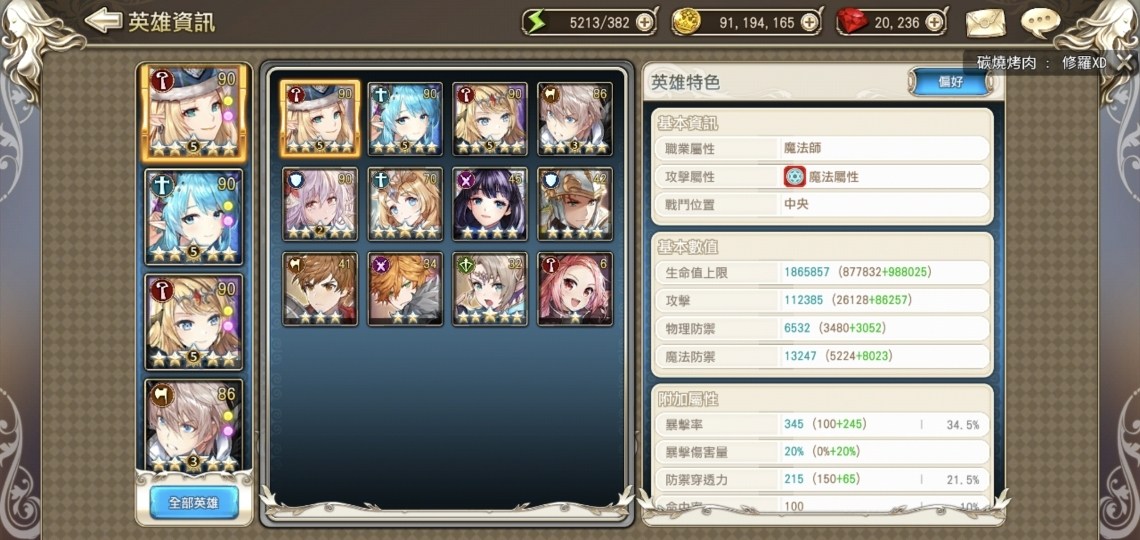Image resolution: width=1140 pixels, height=540 pixels.
Task: Select the level 86 silver-haired hero in grid
Action: click(x=575, y=118)
